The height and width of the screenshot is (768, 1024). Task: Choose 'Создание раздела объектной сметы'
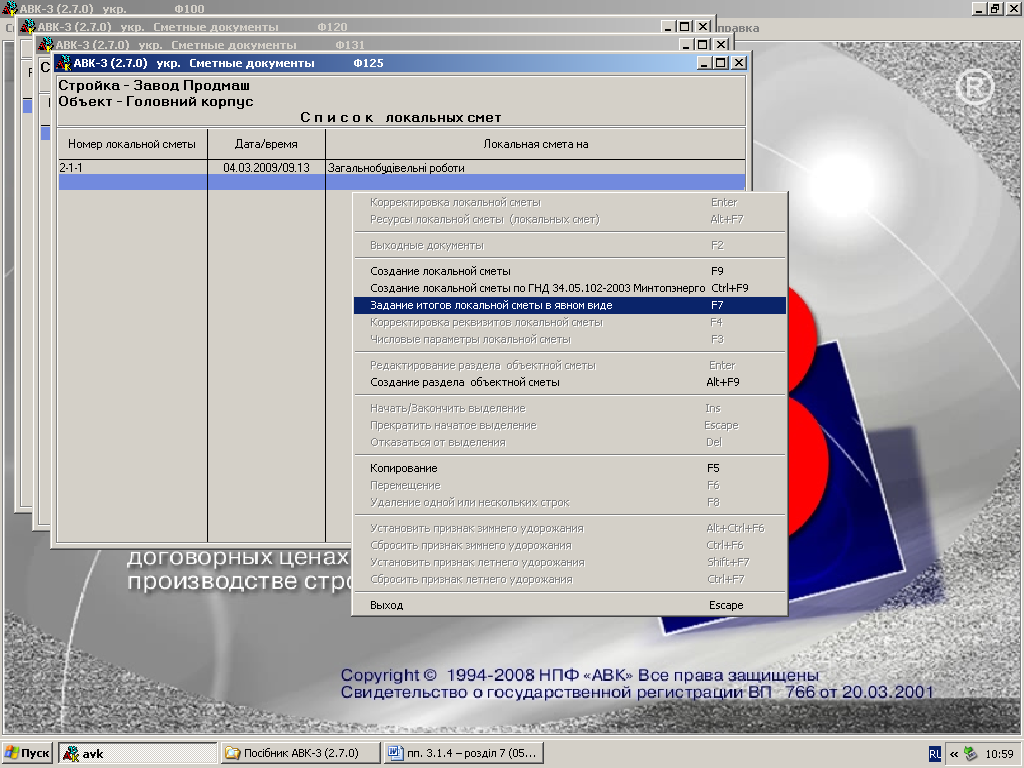[569, 382]
